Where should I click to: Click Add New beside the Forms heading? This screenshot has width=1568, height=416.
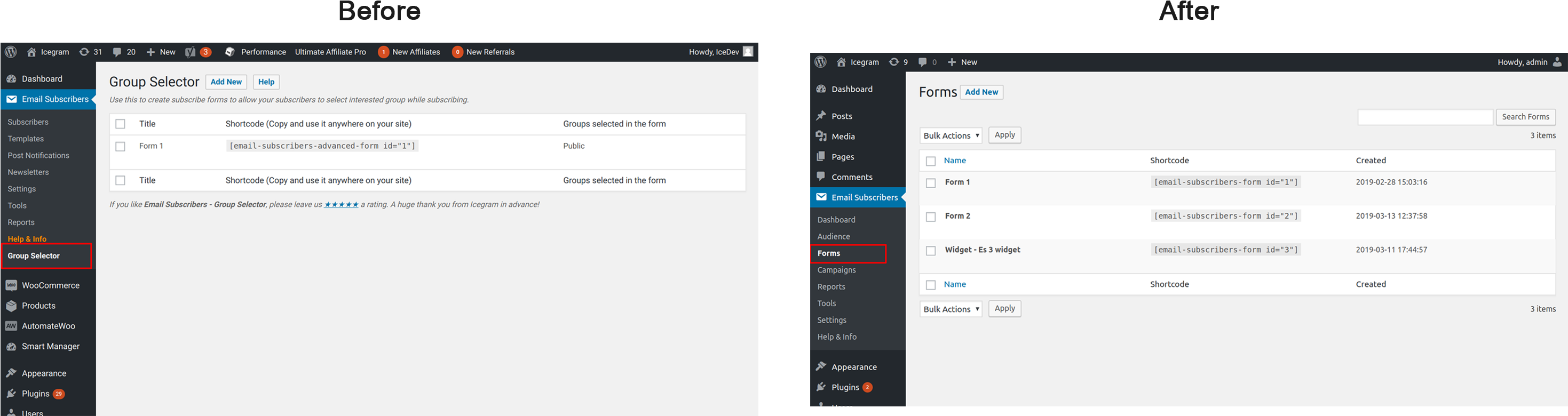(982, 92)
